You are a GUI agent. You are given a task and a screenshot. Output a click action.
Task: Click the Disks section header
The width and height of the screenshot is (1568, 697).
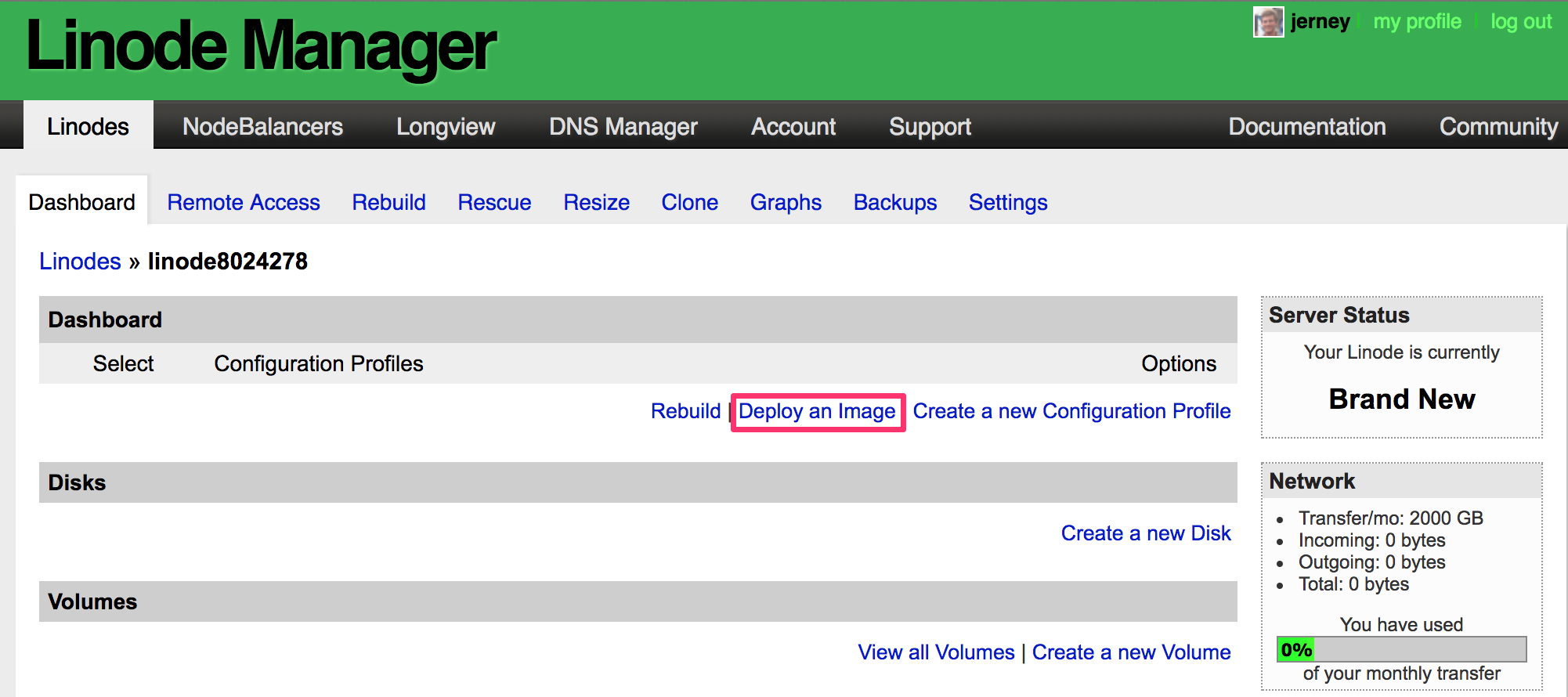tap(638, 482)
